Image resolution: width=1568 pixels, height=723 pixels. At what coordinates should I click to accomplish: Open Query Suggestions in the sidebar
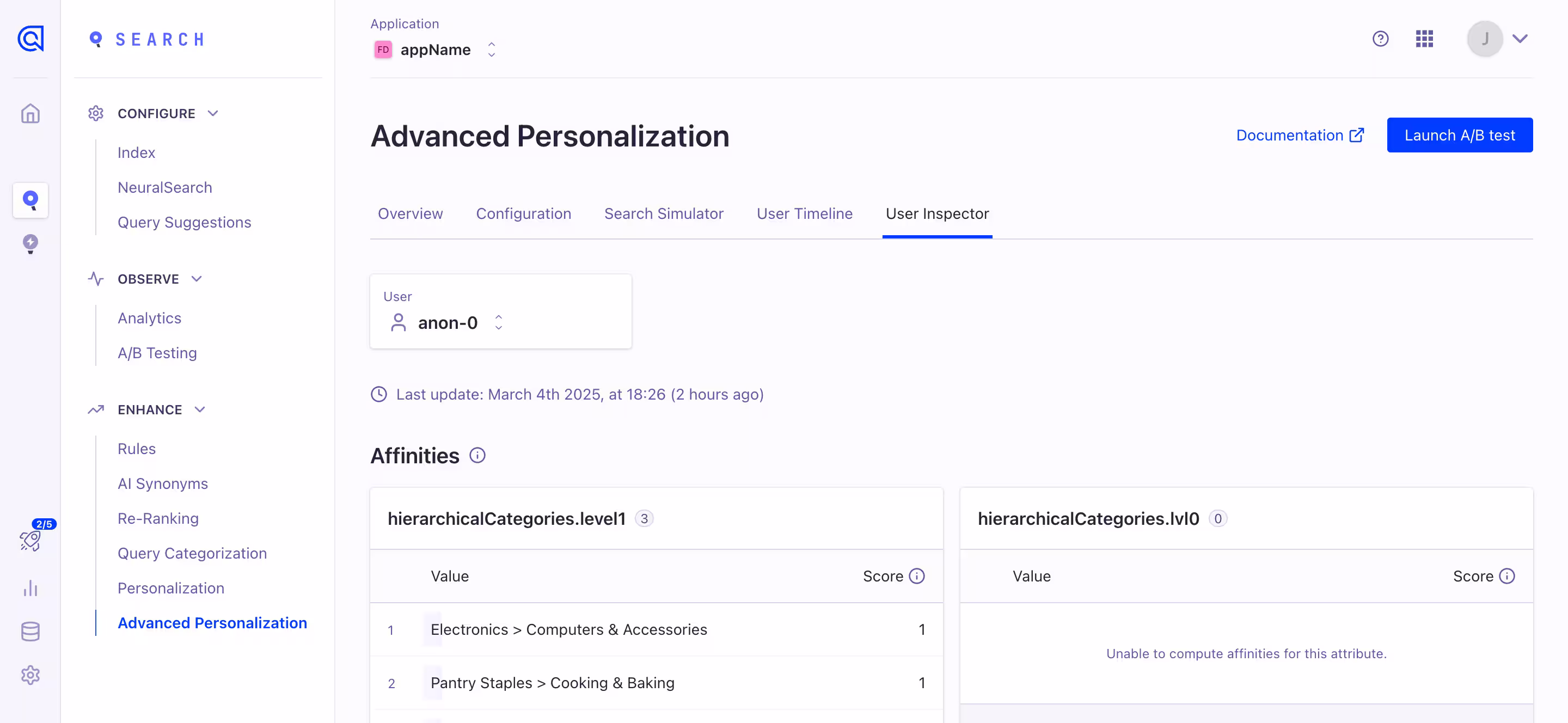[185, 222]
